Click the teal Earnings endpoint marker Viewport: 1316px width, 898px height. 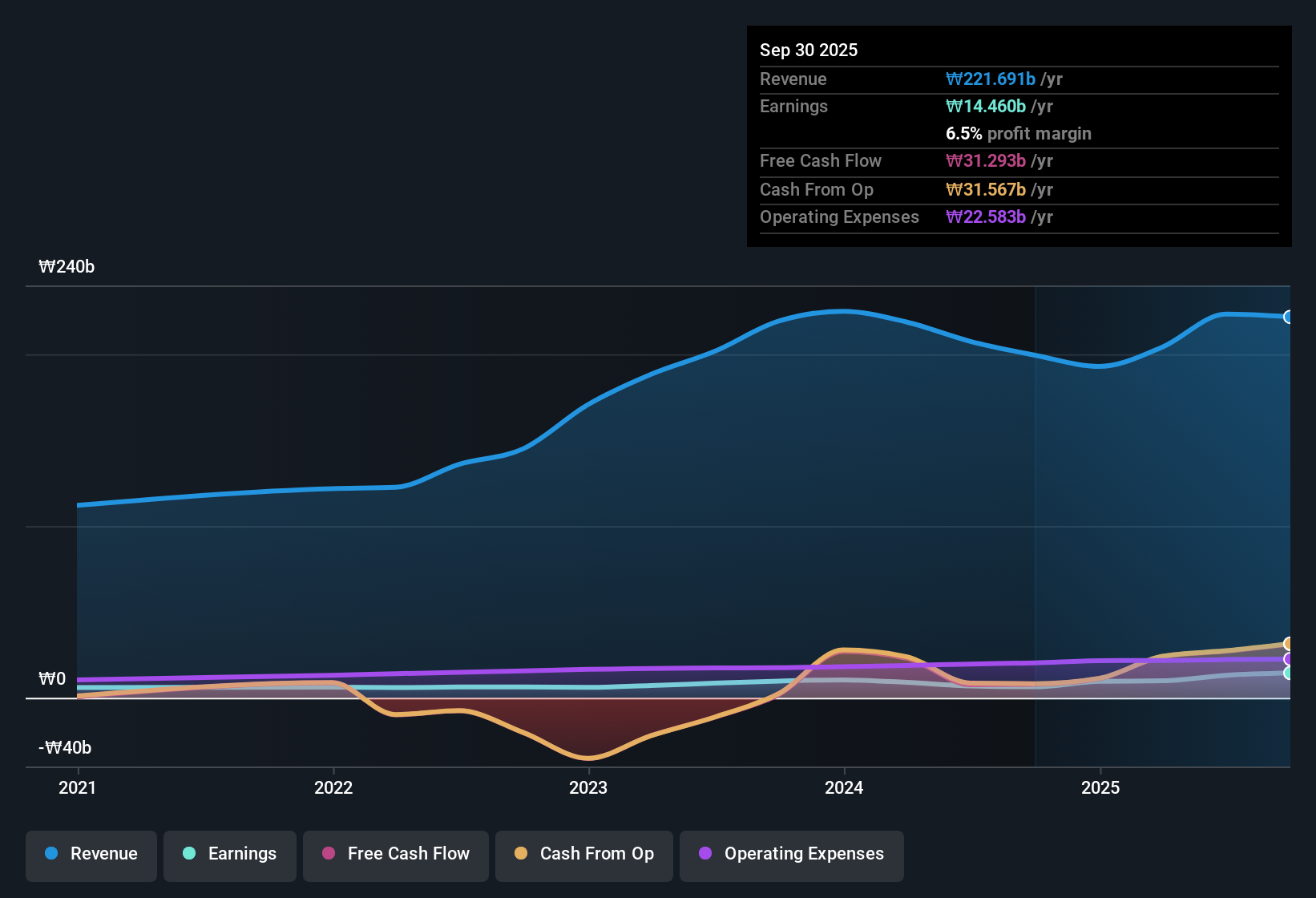tap(1289, 673)
